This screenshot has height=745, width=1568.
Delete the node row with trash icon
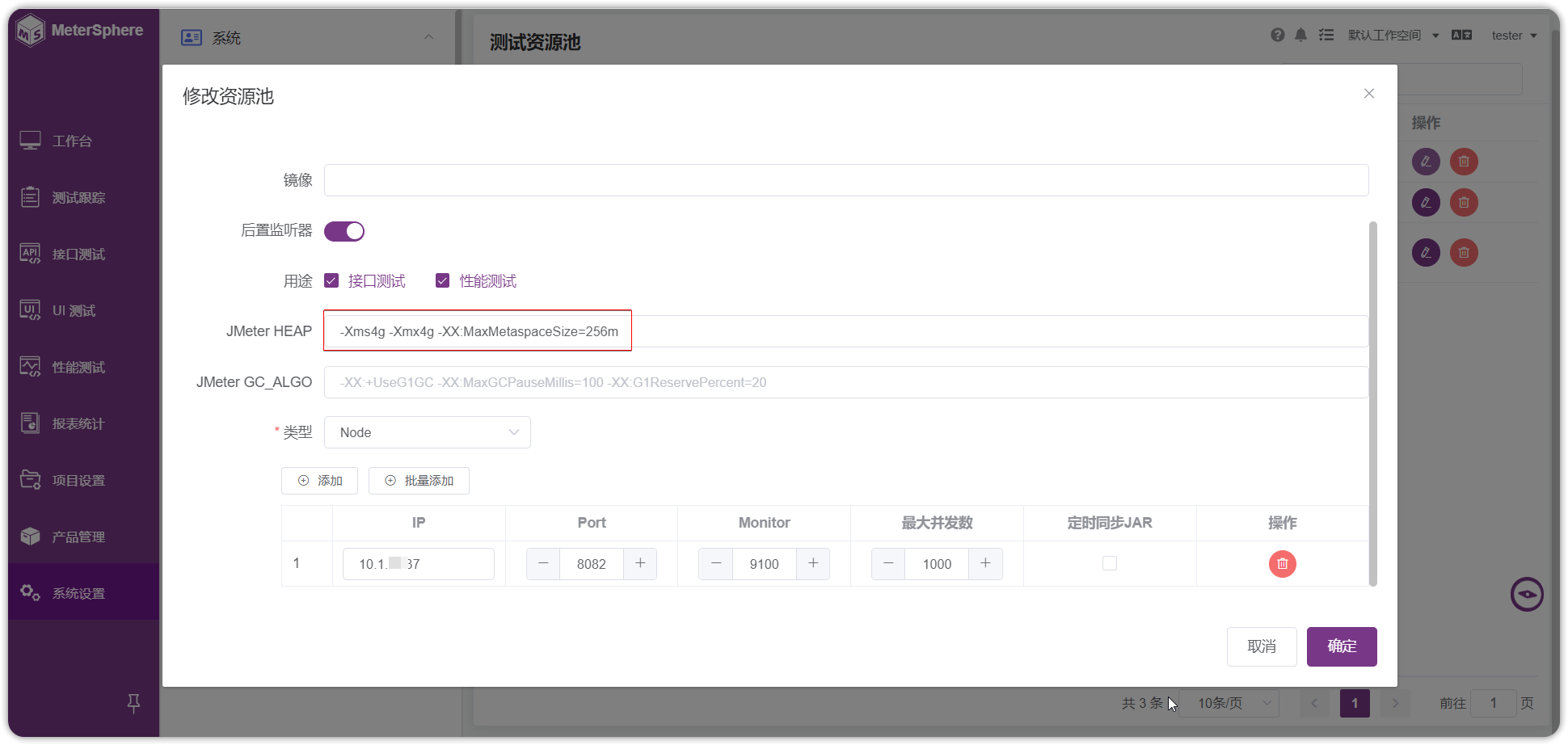point(1282,564)
